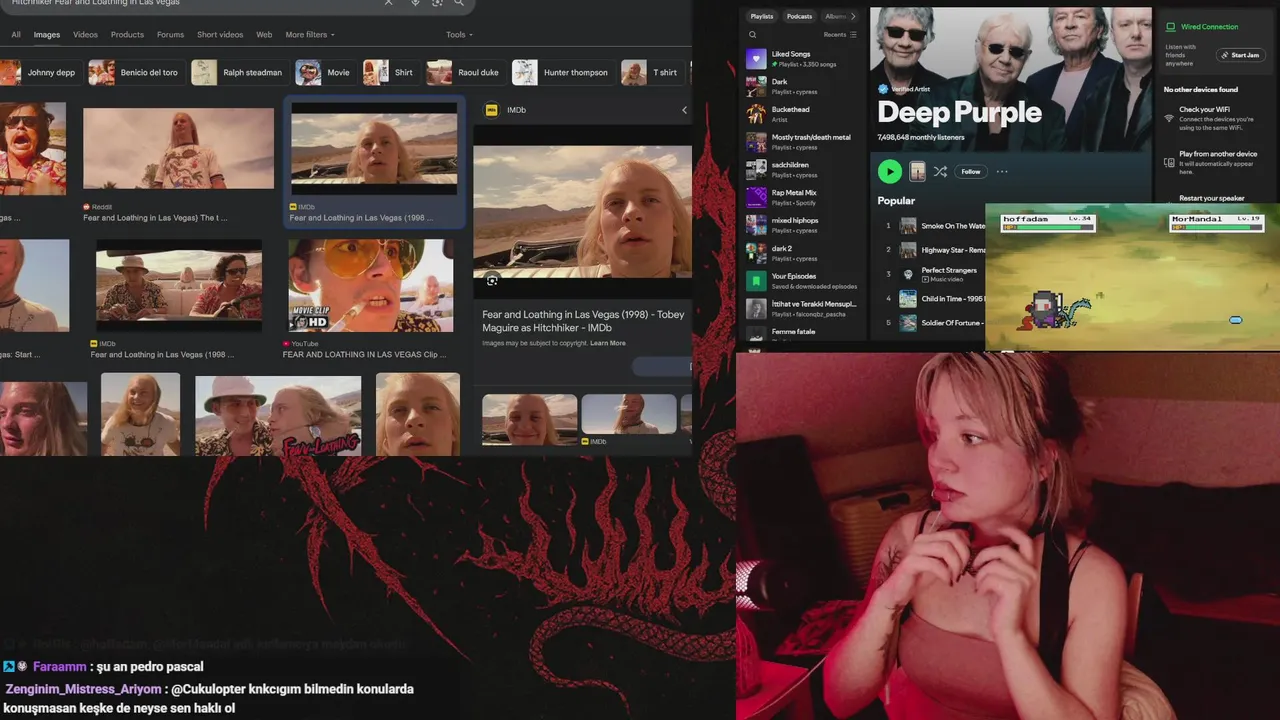This screenshot has height=720, width=1280.
Task: Select the Playlists filter in Spotify library
Action: (762, 16)
